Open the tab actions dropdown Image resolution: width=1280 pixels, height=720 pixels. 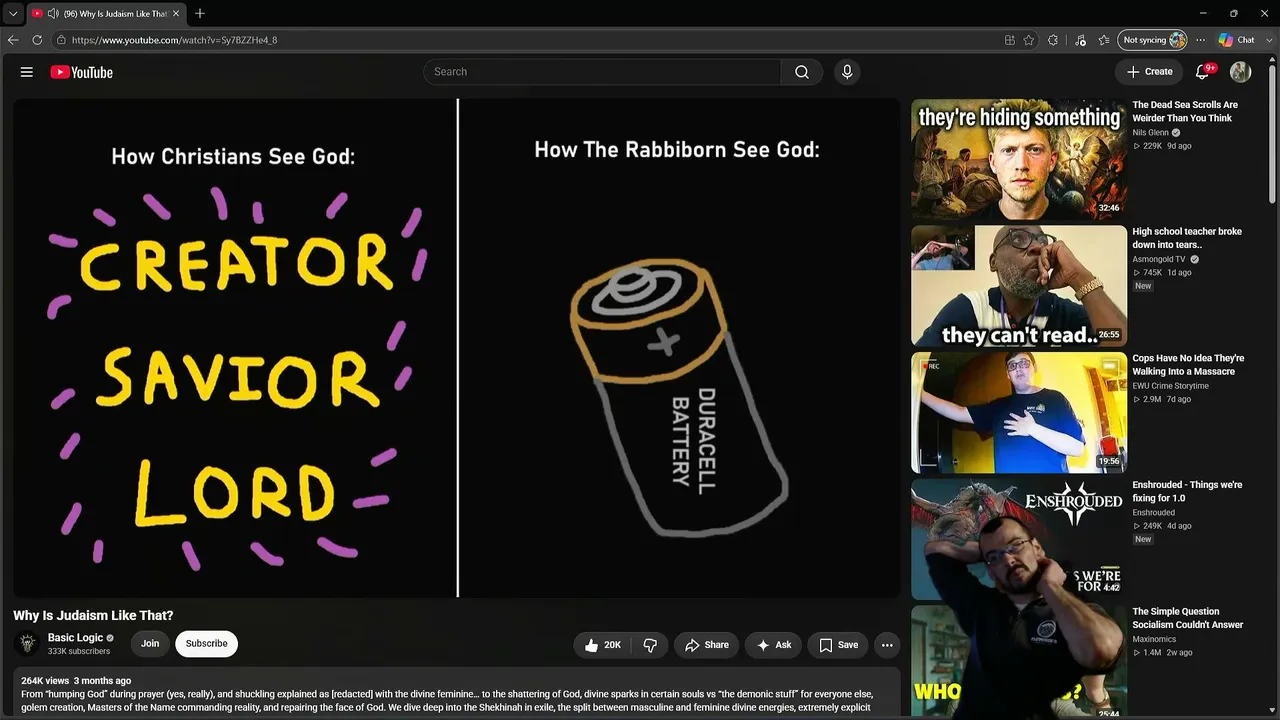(13, 14)
